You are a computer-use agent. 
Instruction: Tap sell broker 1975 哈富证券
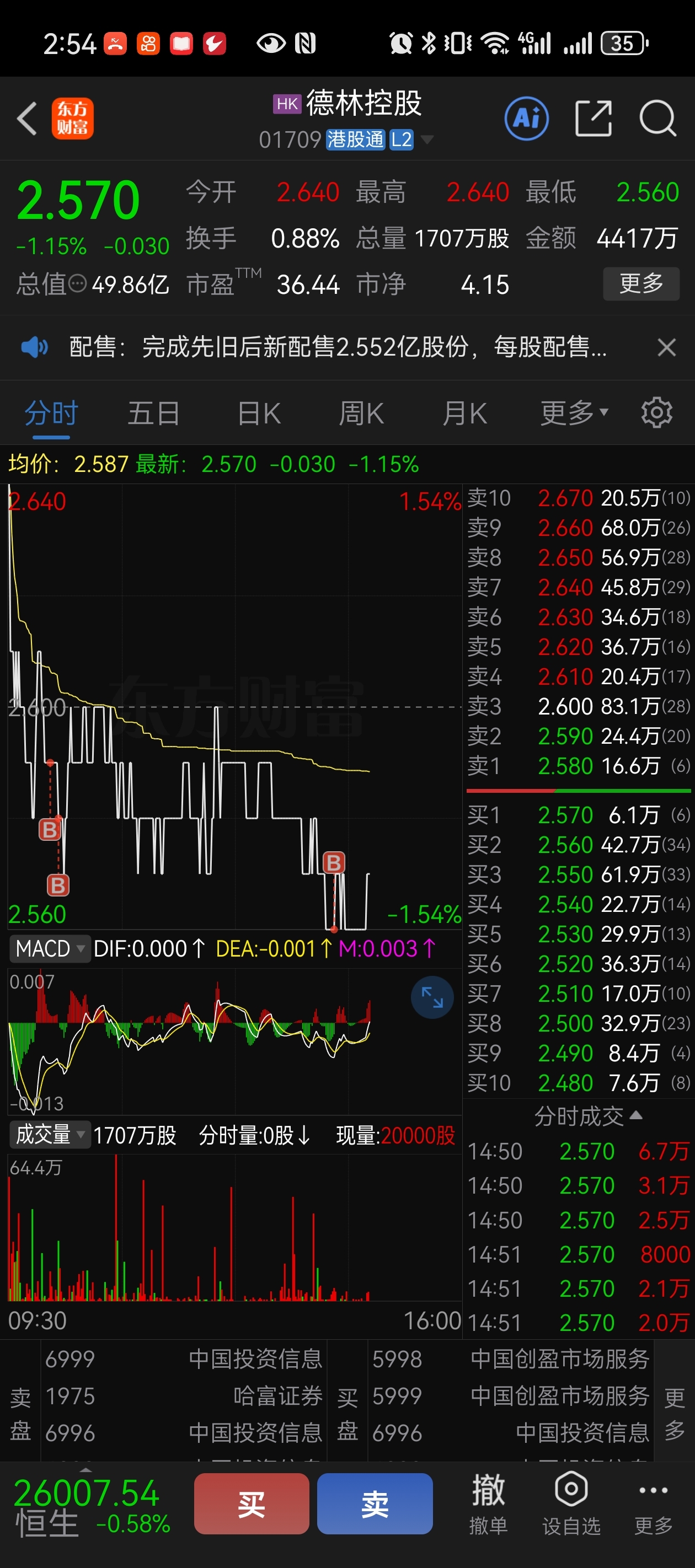(x=183, y=1396)
